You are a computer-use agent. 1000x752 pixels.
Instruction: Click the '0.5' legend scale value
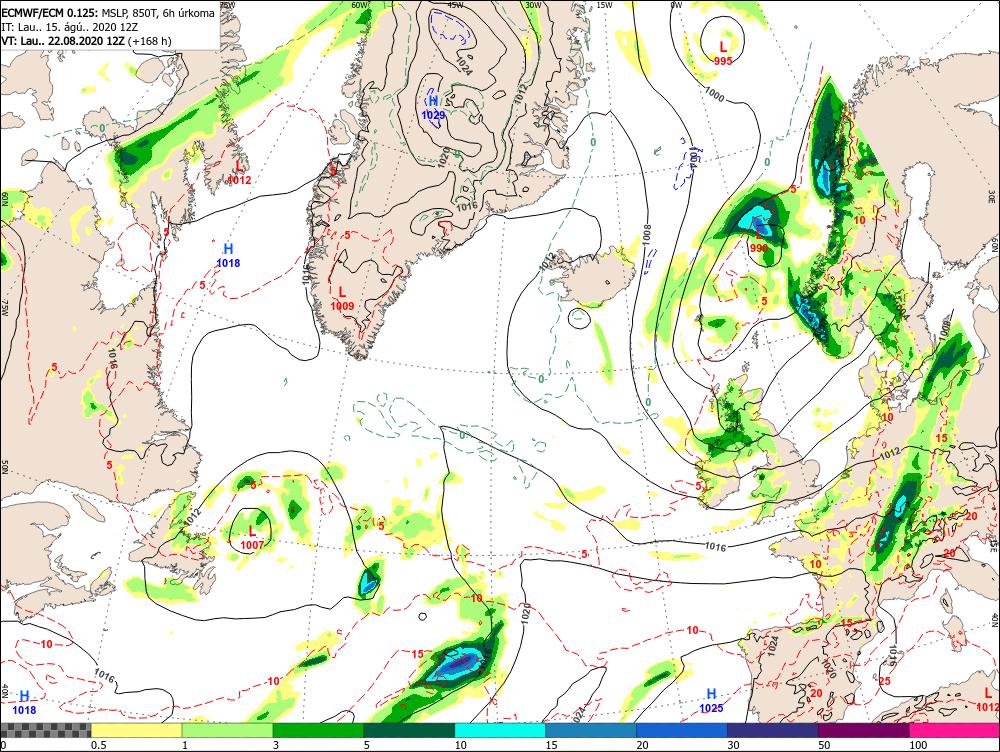tap(98, 745)
